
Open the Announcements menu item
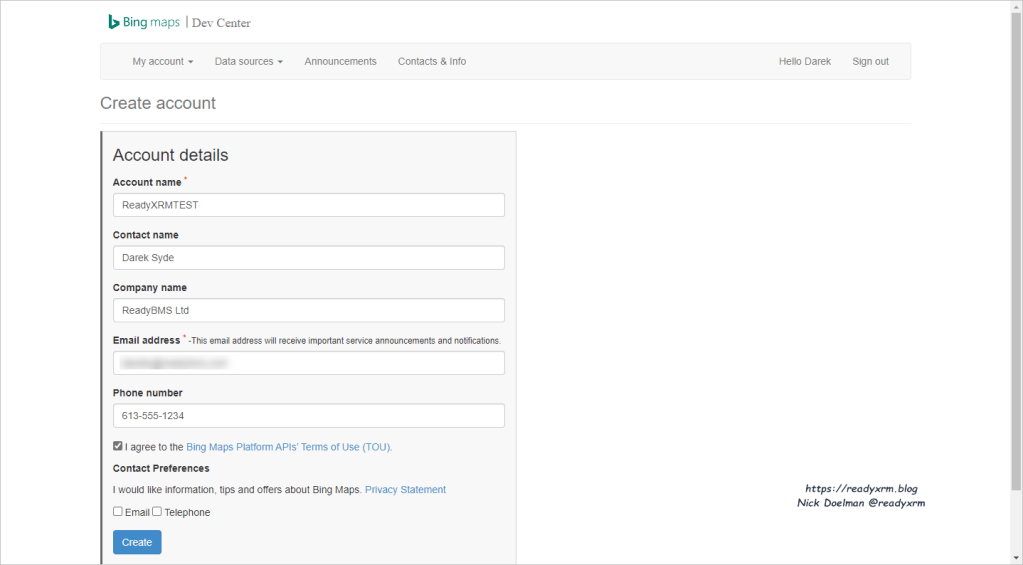tap(340, 61)
